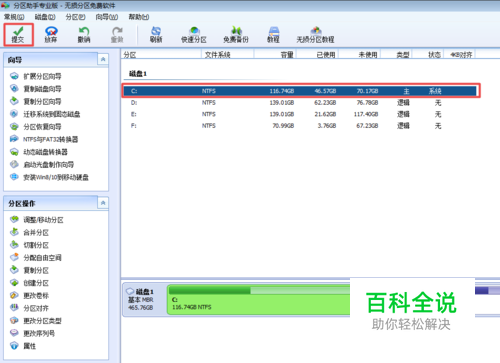Launch the 复制分区向导 wizard
This screenshot has height=363, width=500.
36,101
